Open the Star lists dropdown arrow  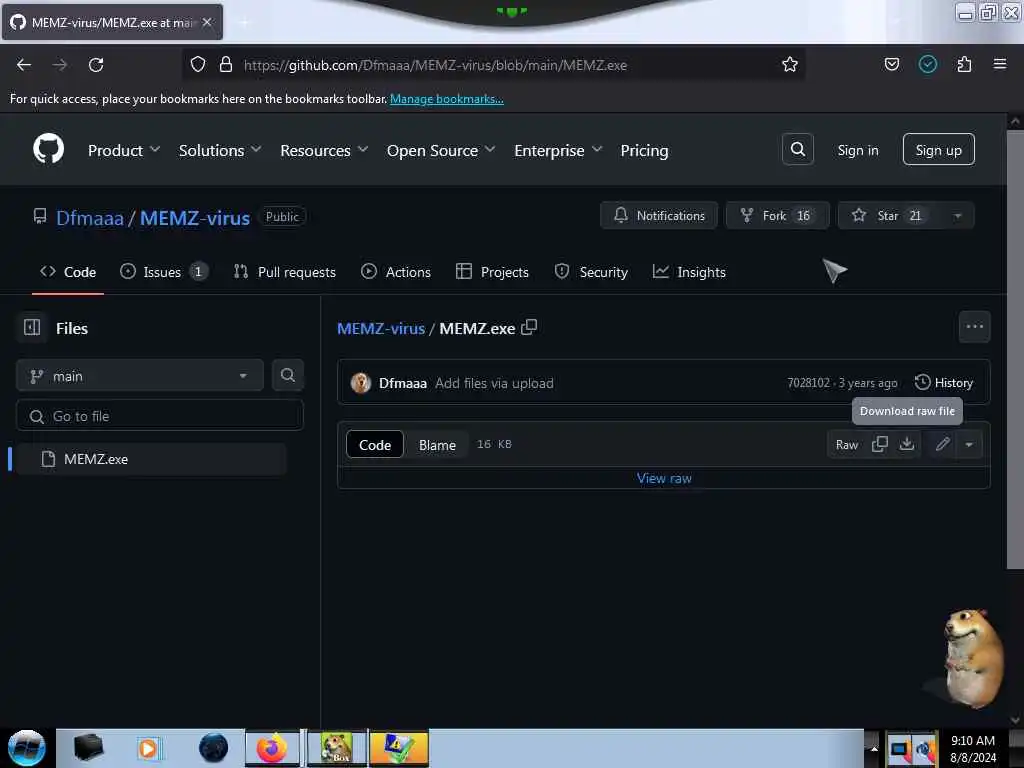tap(956, 216)
